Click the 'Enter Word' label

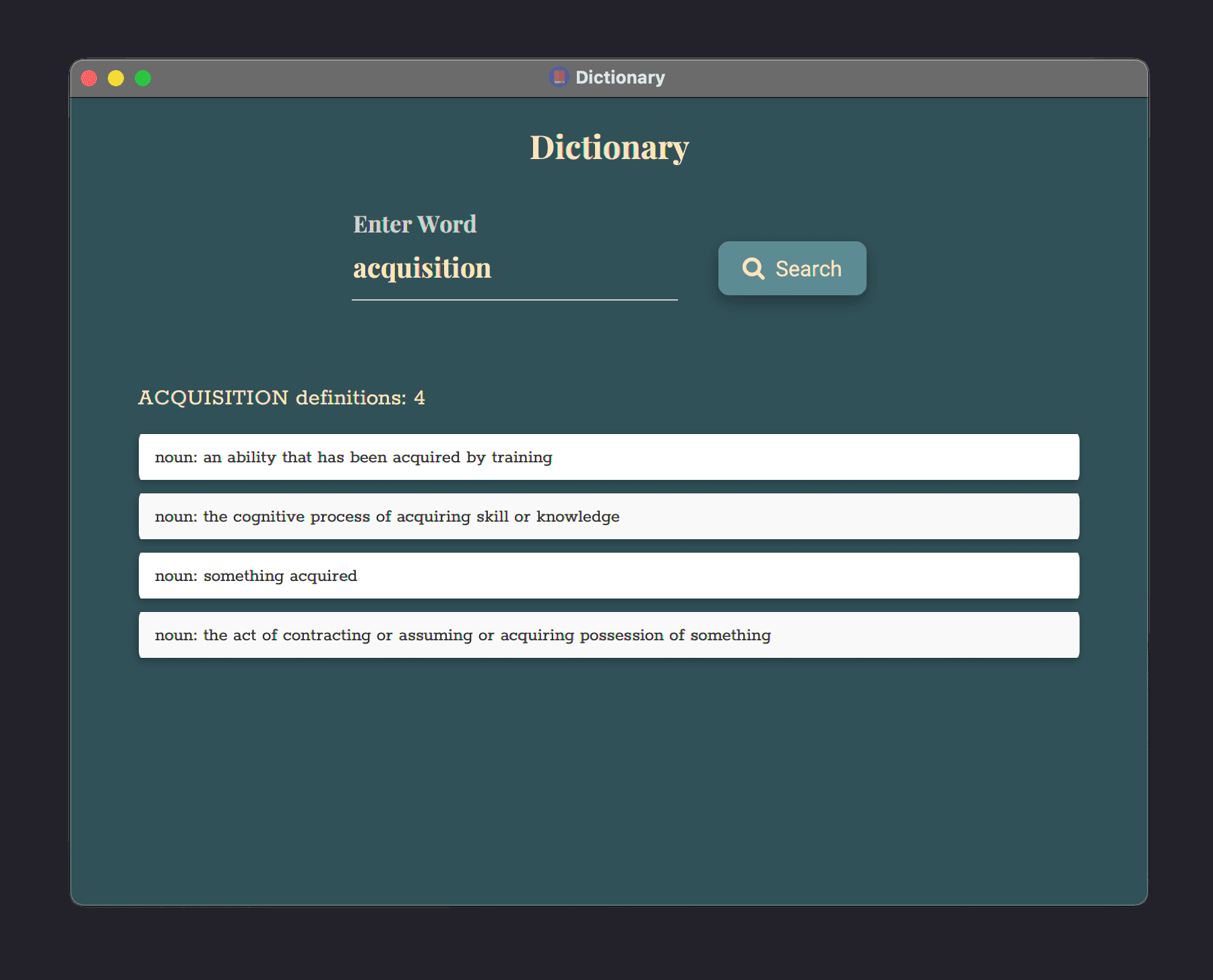coord(415,224)
